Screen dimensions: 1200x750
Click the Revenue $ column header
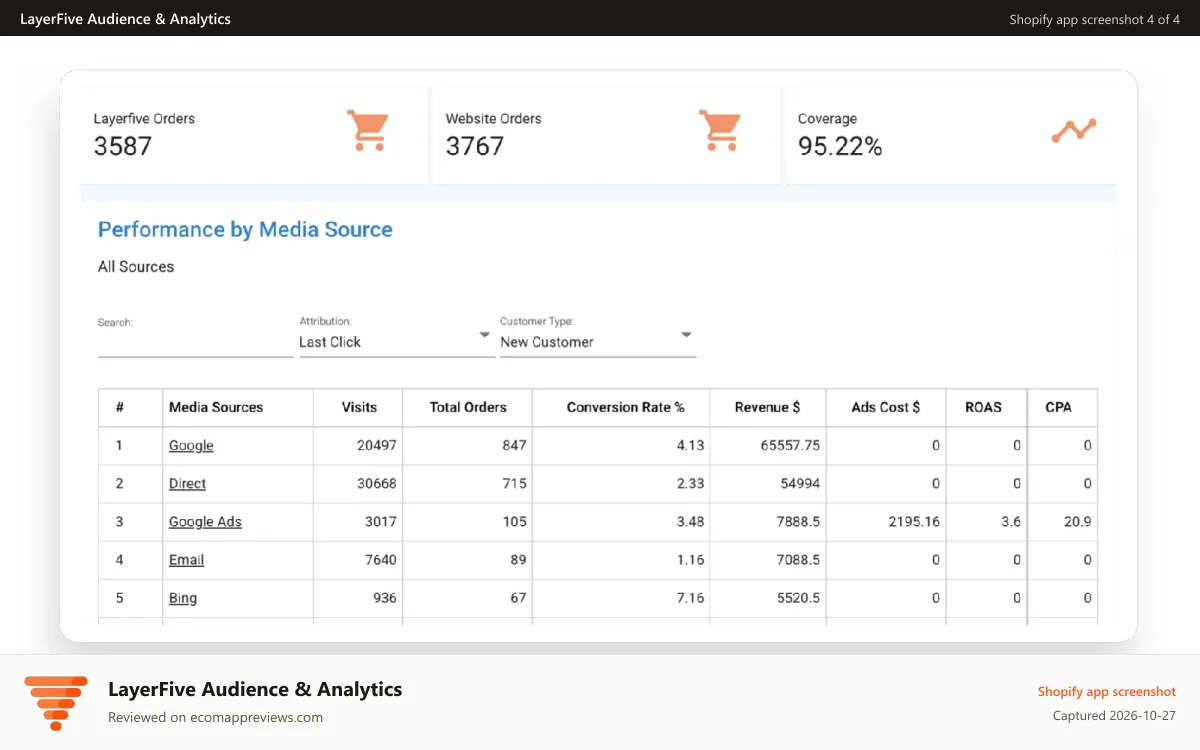pyautogui.click(x=768, y=408)
